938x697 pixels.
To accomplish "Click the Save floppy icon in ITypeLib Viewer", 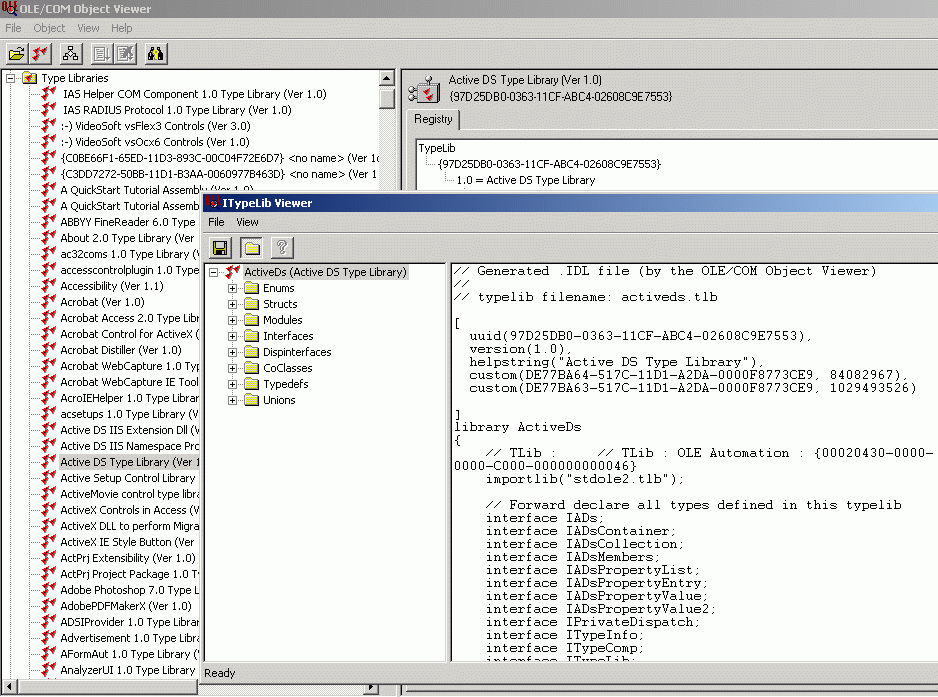I will [x=220, y=248].
